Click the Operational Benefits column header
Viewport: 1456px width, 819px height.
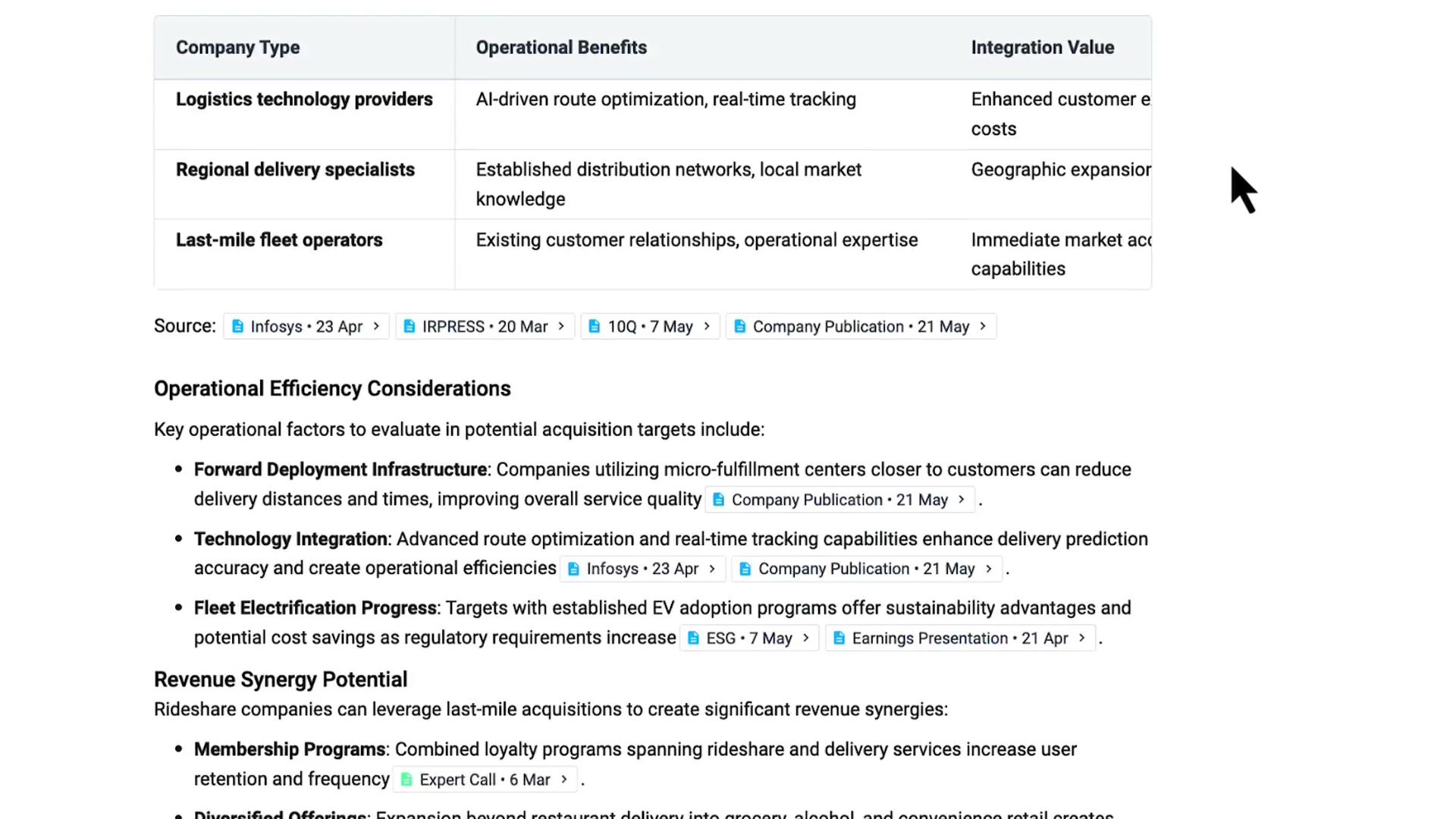point(561,48)
